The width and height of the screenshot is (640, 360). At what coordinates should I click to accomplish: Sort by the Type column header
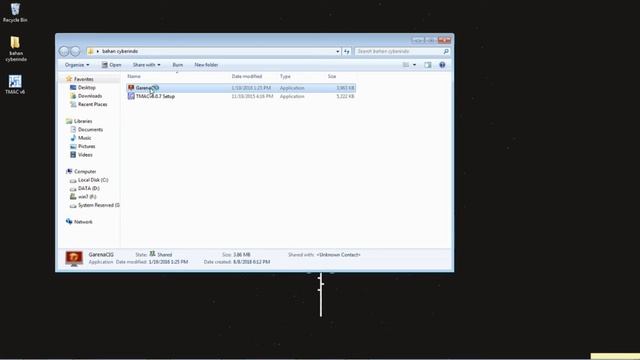[x=285, y=76]
